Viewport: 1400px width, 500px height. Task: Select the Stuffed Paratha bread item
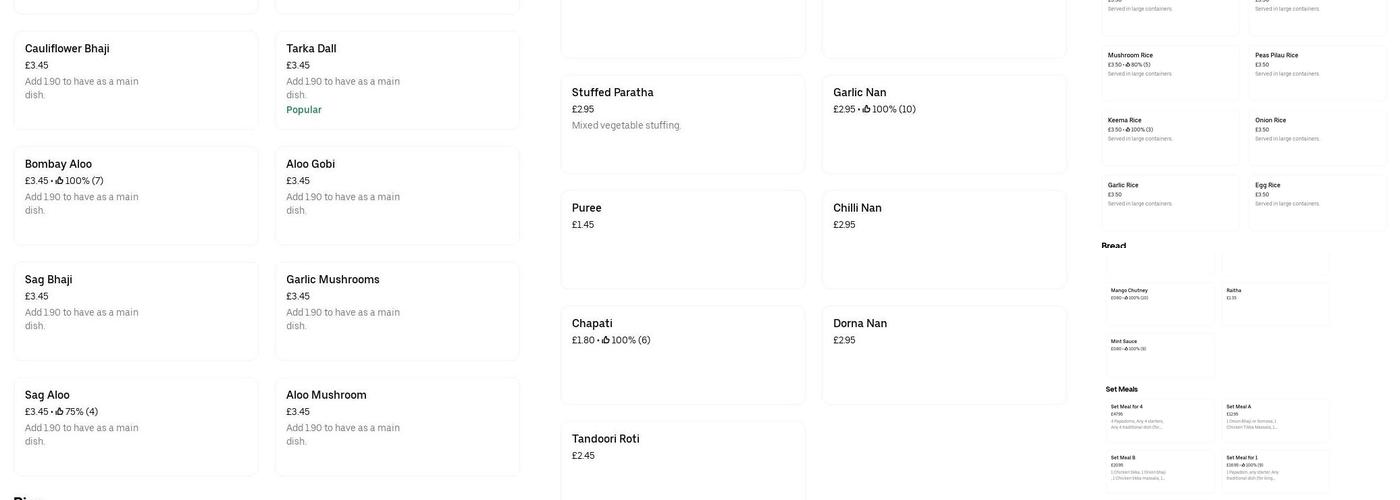point(682,124)
